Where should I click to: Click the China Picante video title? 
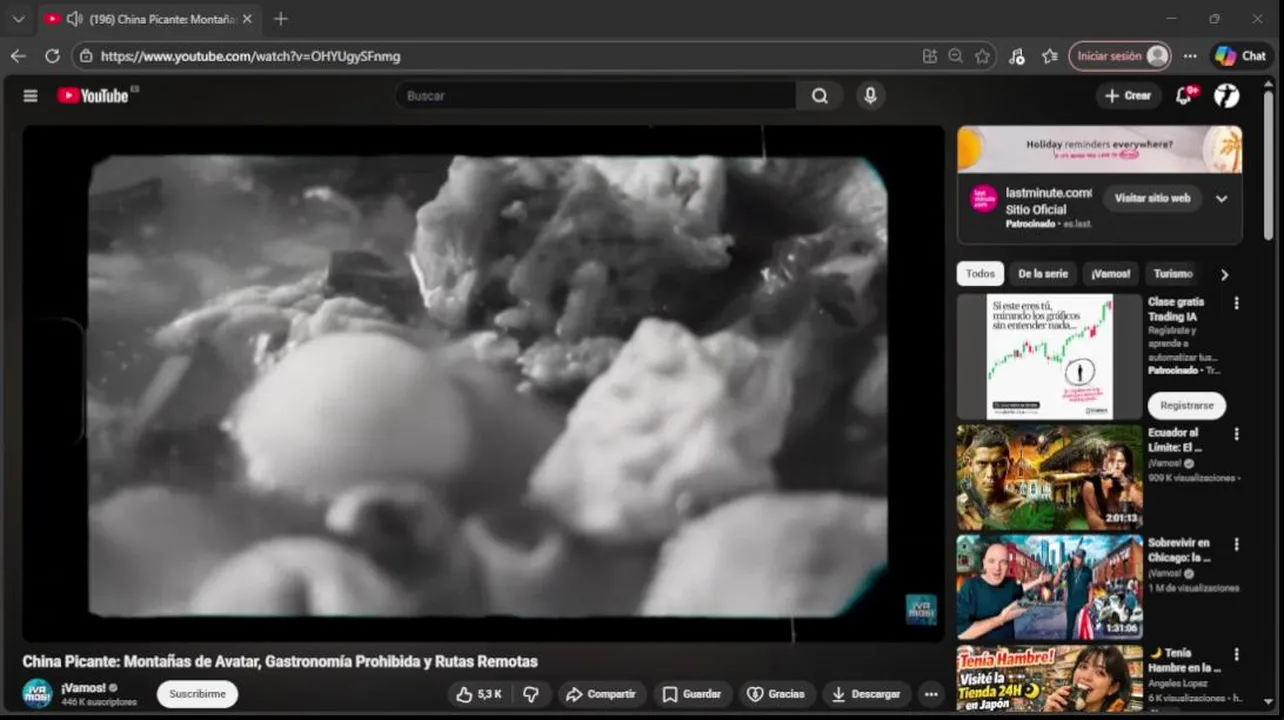pos(280,661)
